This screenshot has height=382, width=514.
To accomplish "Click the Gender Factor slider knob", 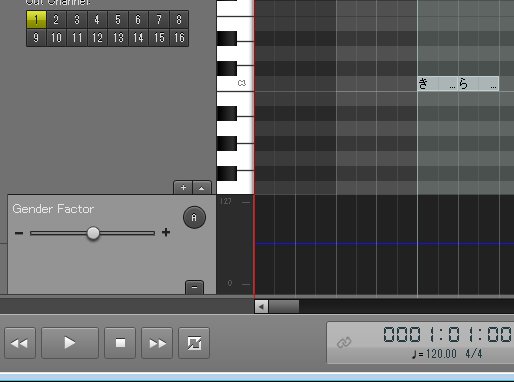I will tap(93, 233).
